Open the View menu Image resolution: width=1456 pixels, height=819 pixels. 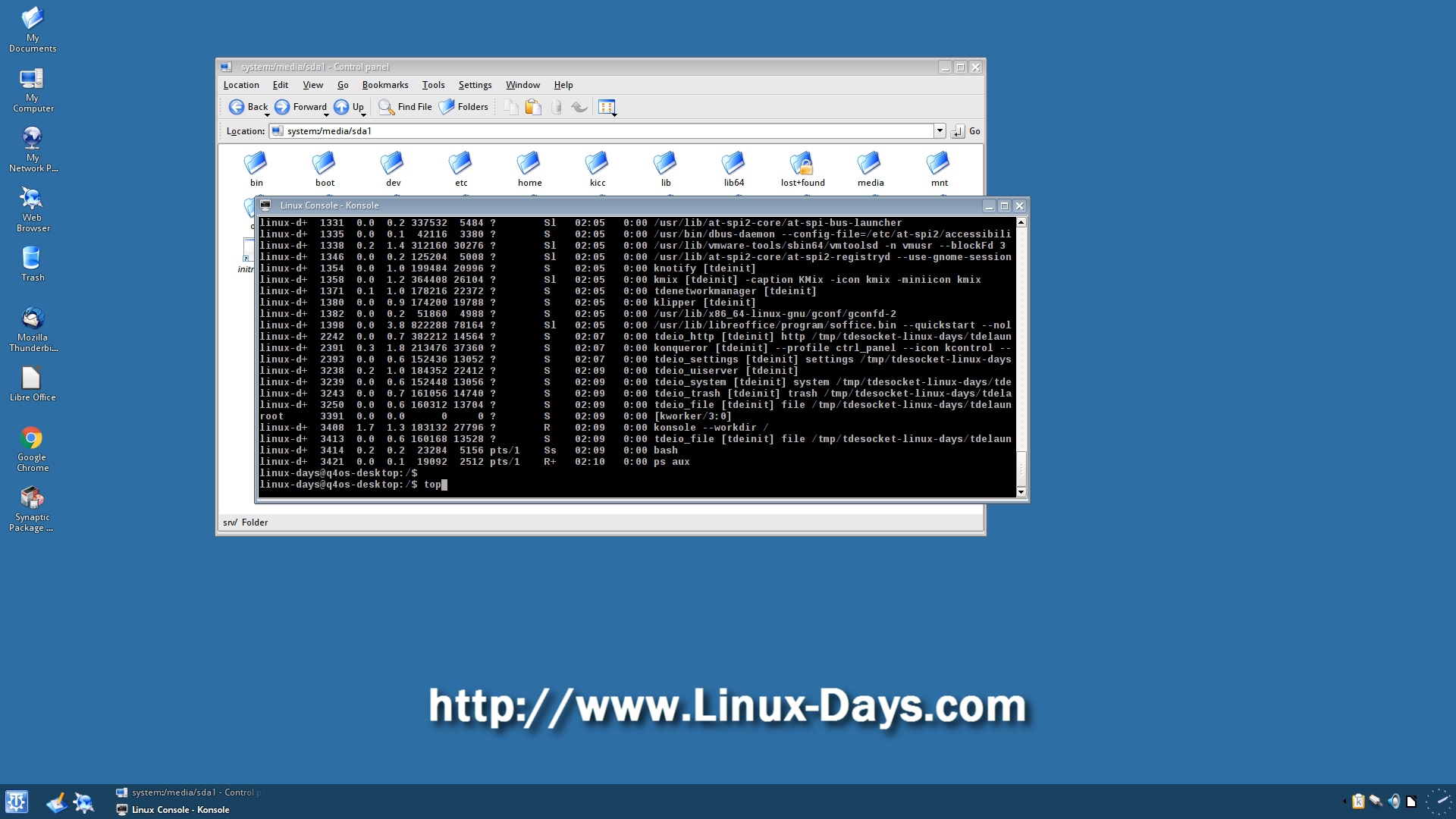click(312, 85)
